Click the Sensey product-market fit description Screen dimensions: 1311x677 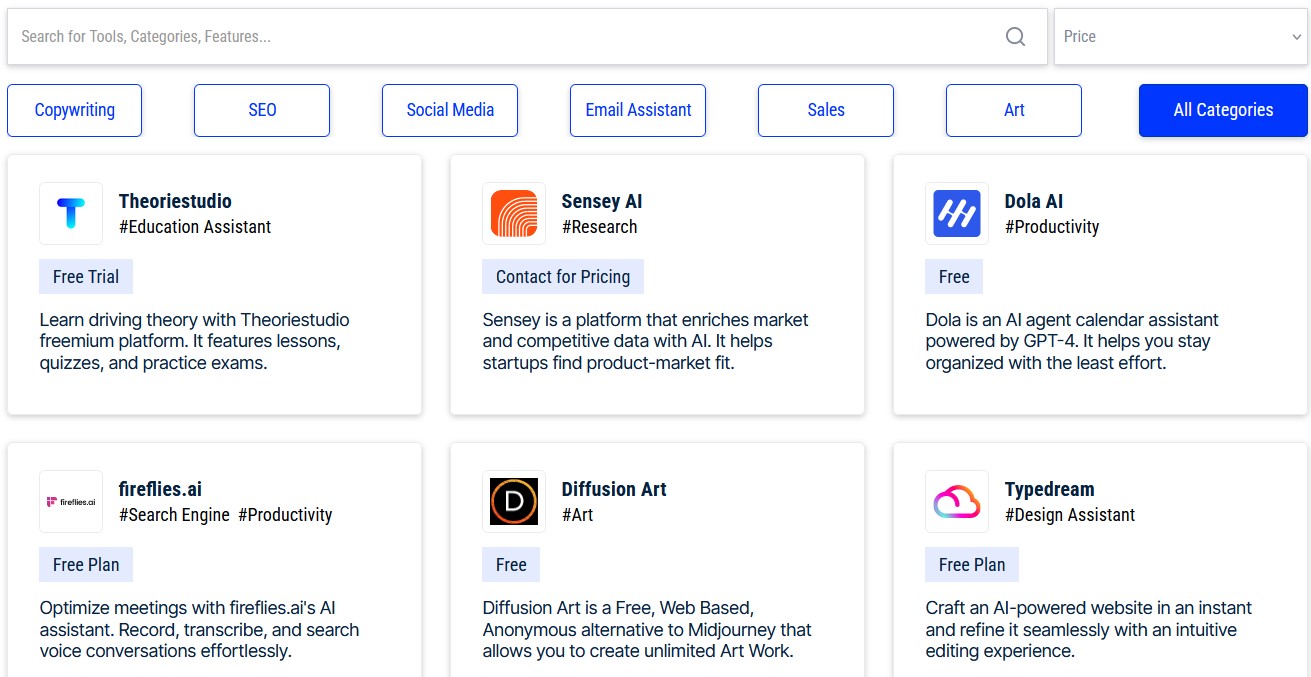[x=645, y=341]
